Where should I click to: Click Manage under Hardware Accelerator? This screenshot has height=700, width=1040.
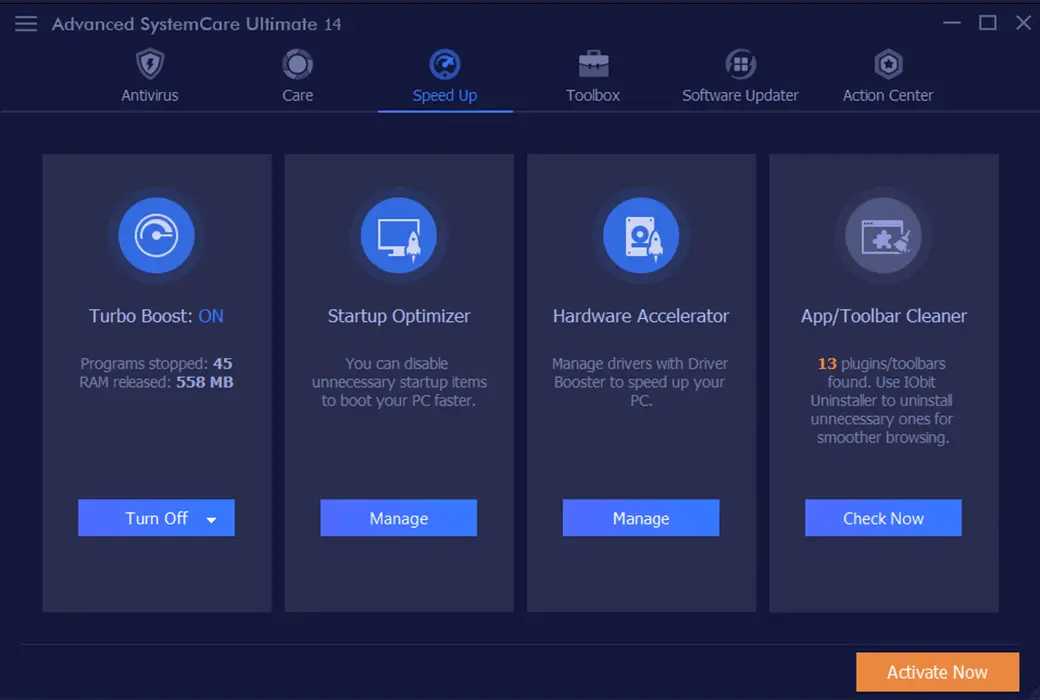pyautogui.click(x=641, y=518)
